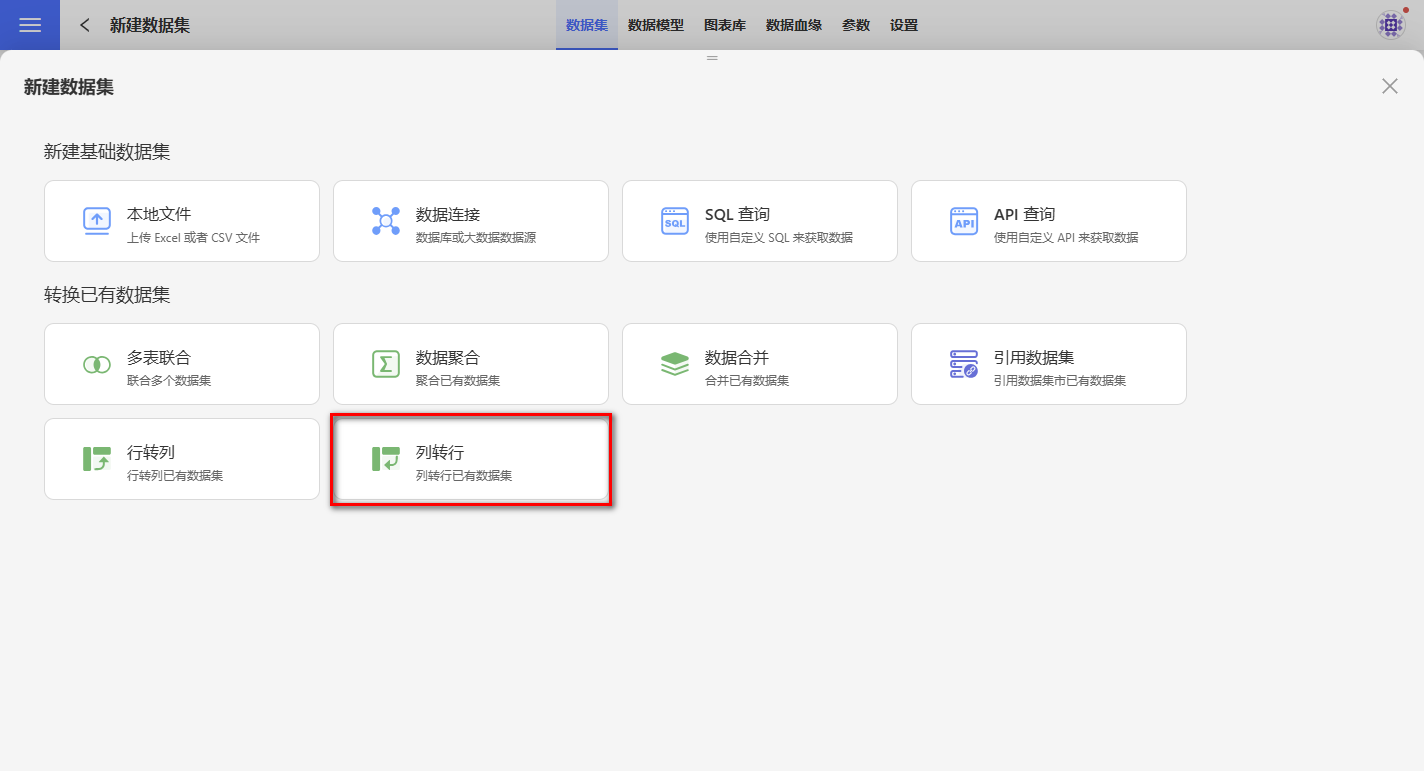The image size is (1424, 771).
Task: Click the panel drag handle at top
Action: point(712,58)
